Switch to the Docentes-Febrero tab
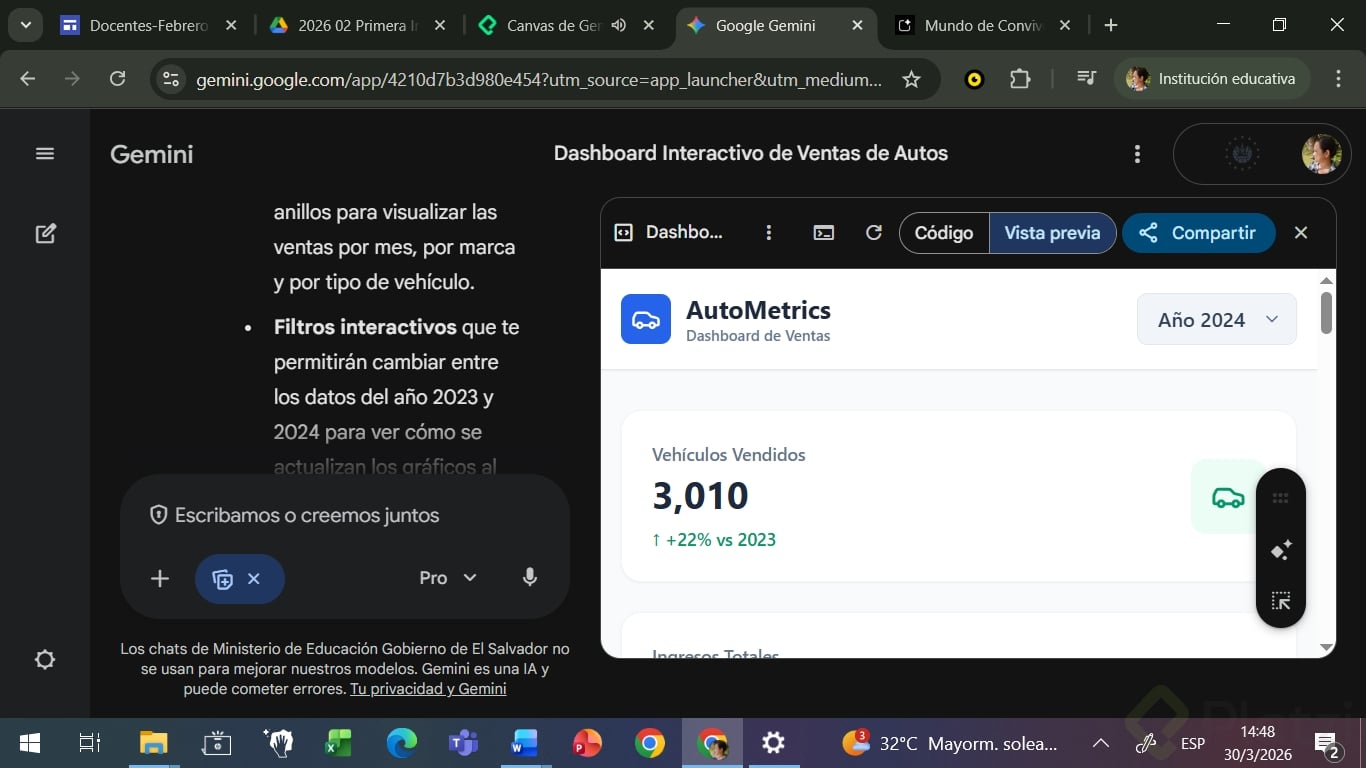Image resolution: width=1366 pixels, height=768 pixels. (147, 26)
